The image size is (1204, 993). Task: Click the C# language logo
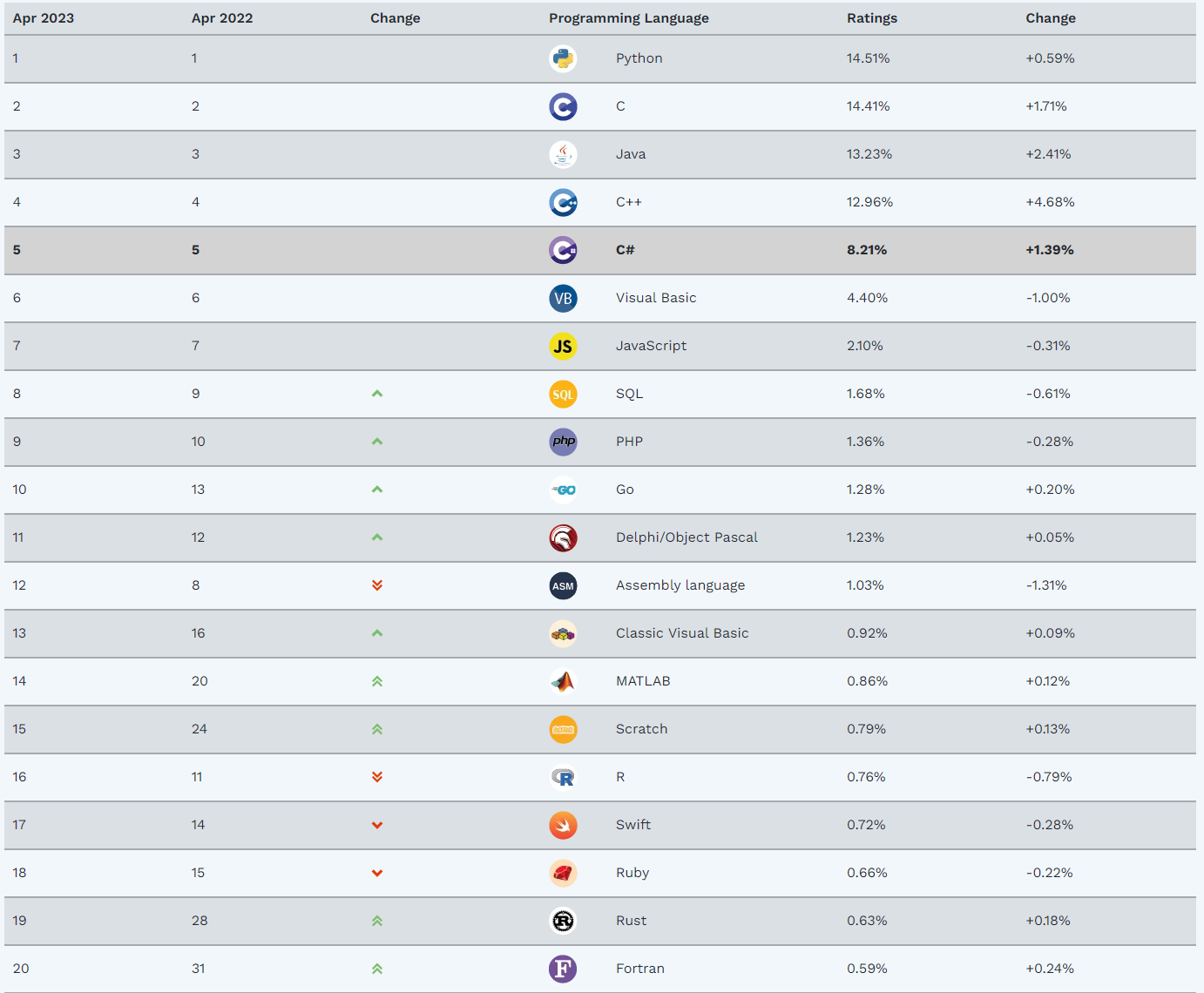(563, 250)
